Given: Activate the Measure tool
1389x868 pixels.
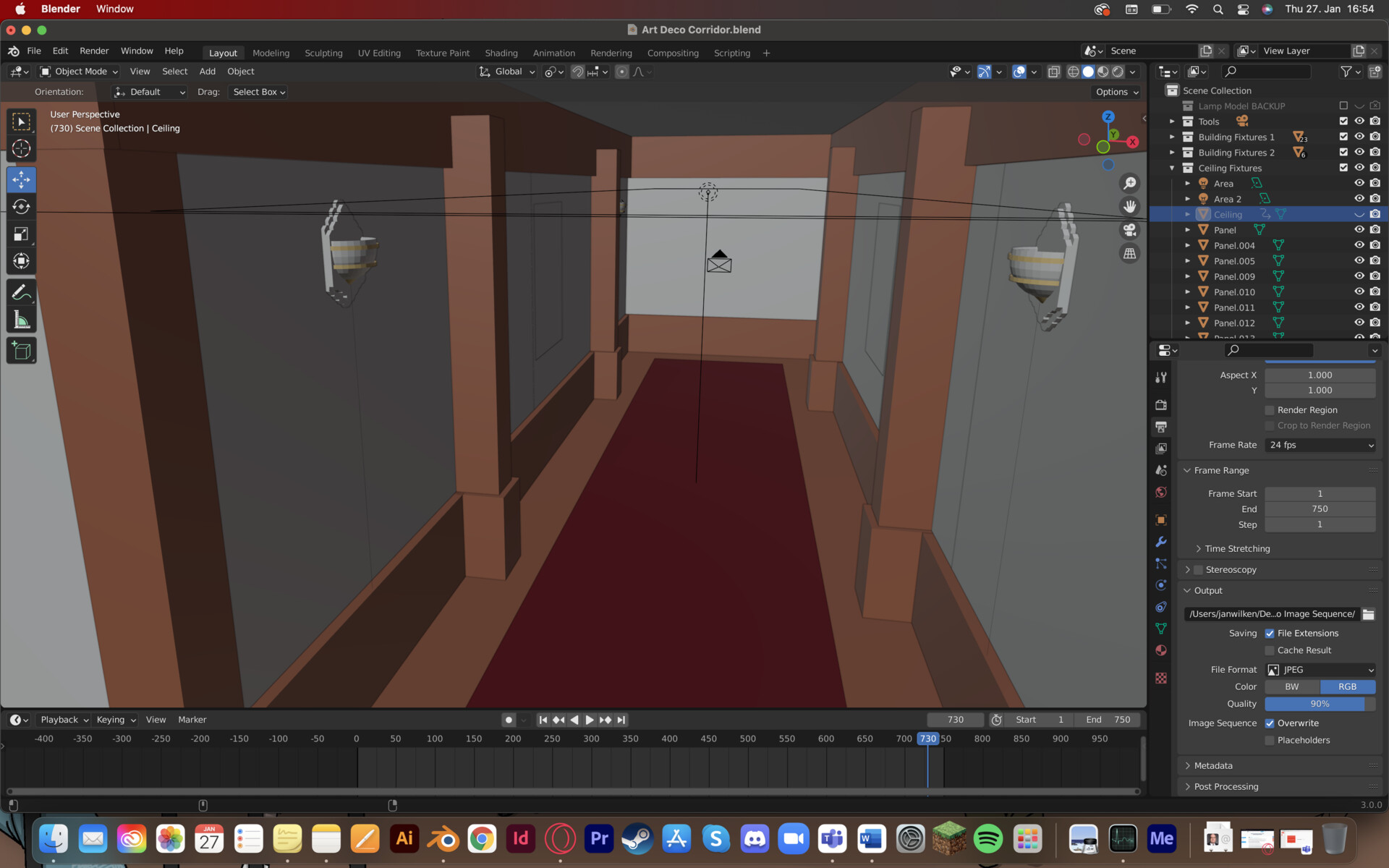Looking at the screenshot, I should (x=21, y=319).
